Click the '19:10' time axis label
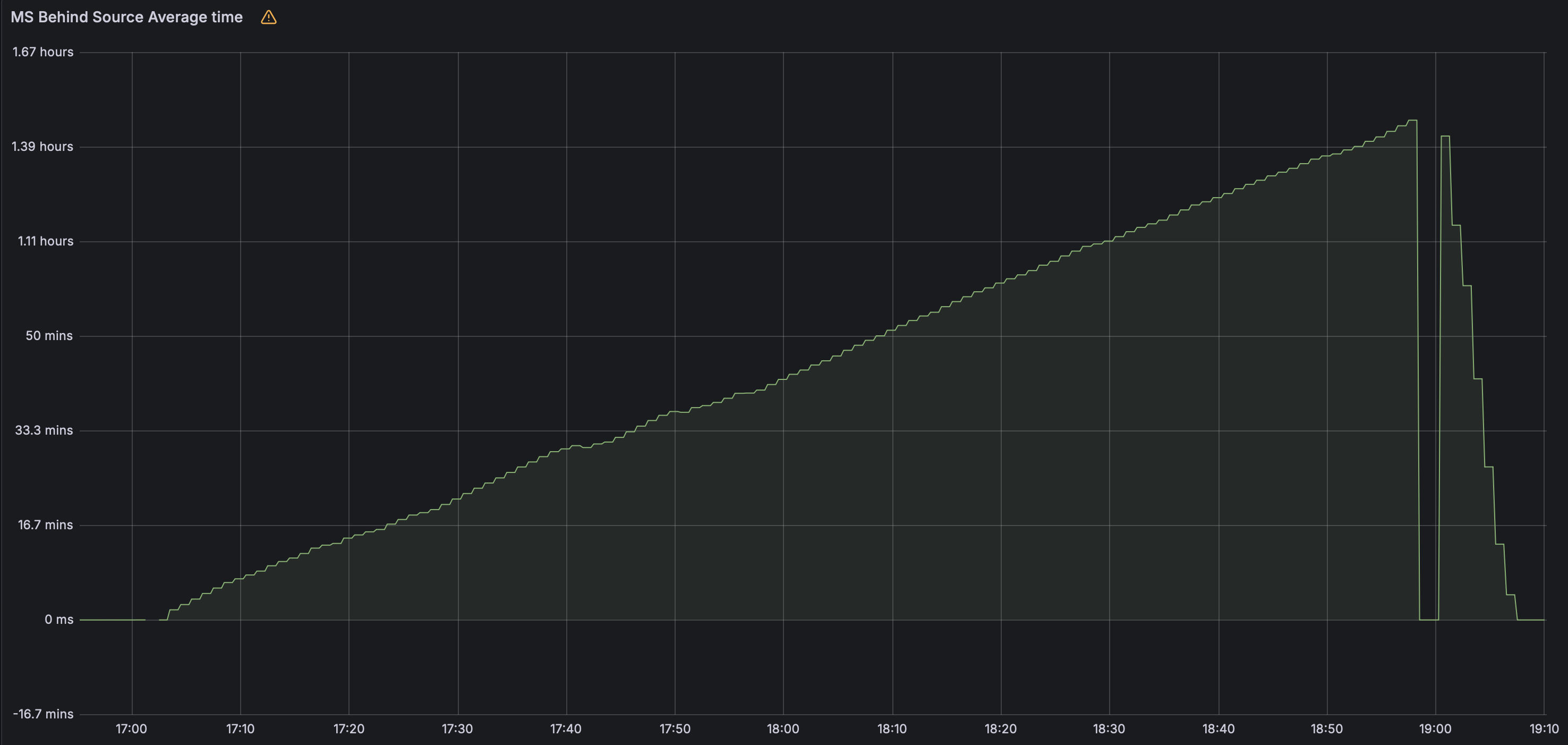Screen dimensions: 1568x745 tap(1544, 729)
